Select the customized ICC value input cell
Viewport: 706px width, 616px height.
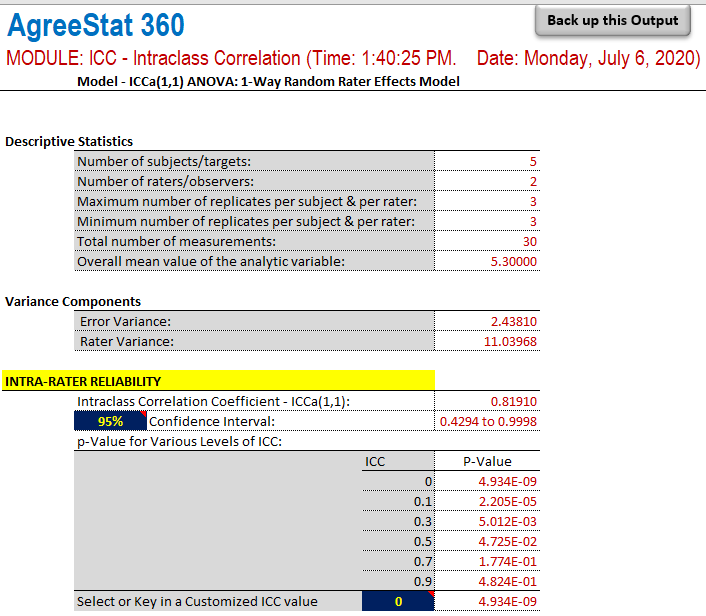(x=398, y=602)
